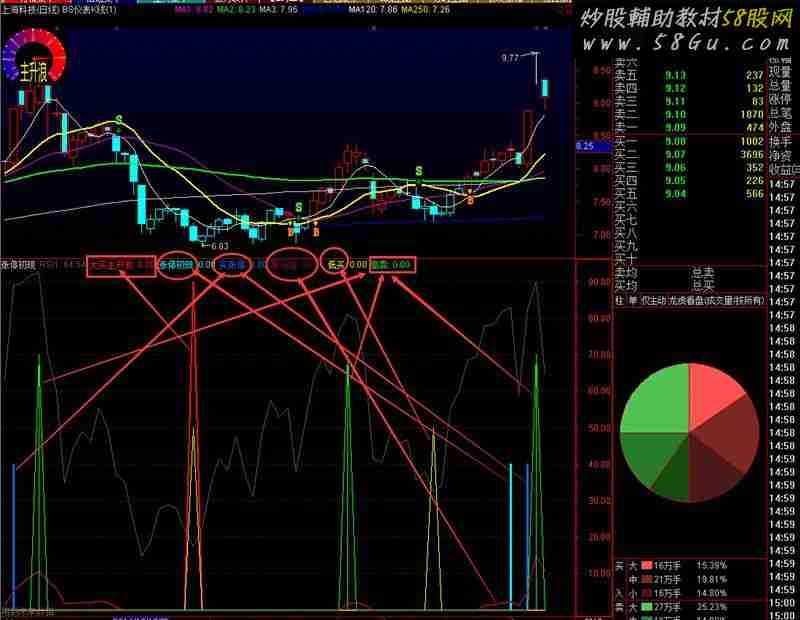Click the MA2 moving average label
The image size is (800, 620).
(x=235, y=10)
